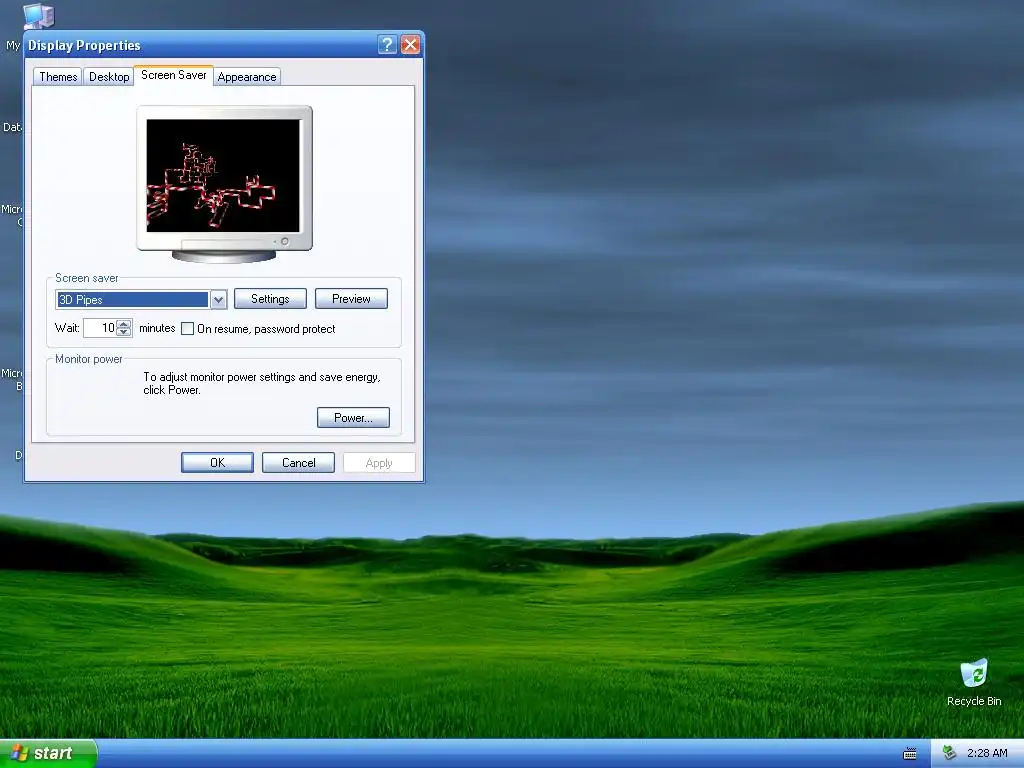Click the screen saver preview monitor
Screen dimensions: 1024x768
(x=224, y=184)
